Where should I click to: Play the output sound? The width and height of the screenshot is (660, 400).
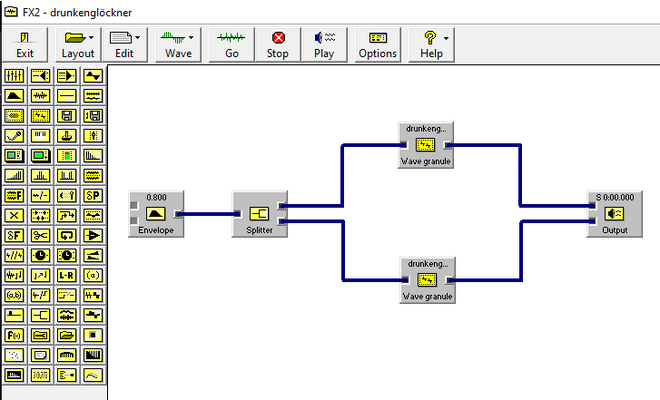click(x=324, y=45)
